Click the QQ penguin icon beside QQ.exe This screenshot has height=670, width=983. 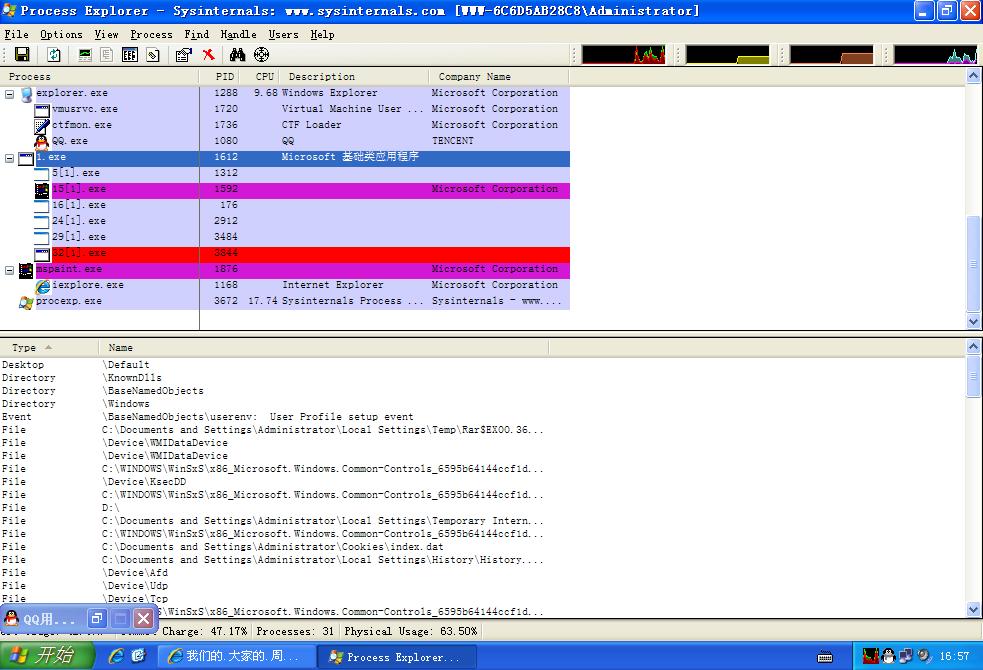[x=42, y=141]
